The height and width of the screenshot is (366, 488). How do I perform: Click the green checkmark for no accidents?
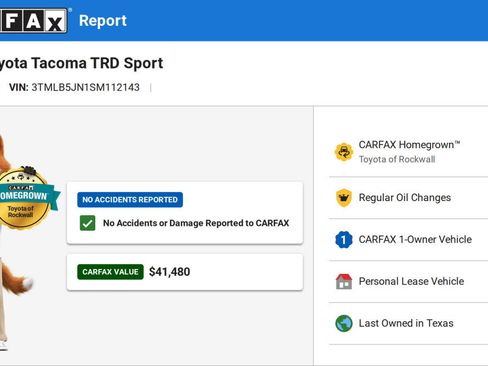point(87,223)
